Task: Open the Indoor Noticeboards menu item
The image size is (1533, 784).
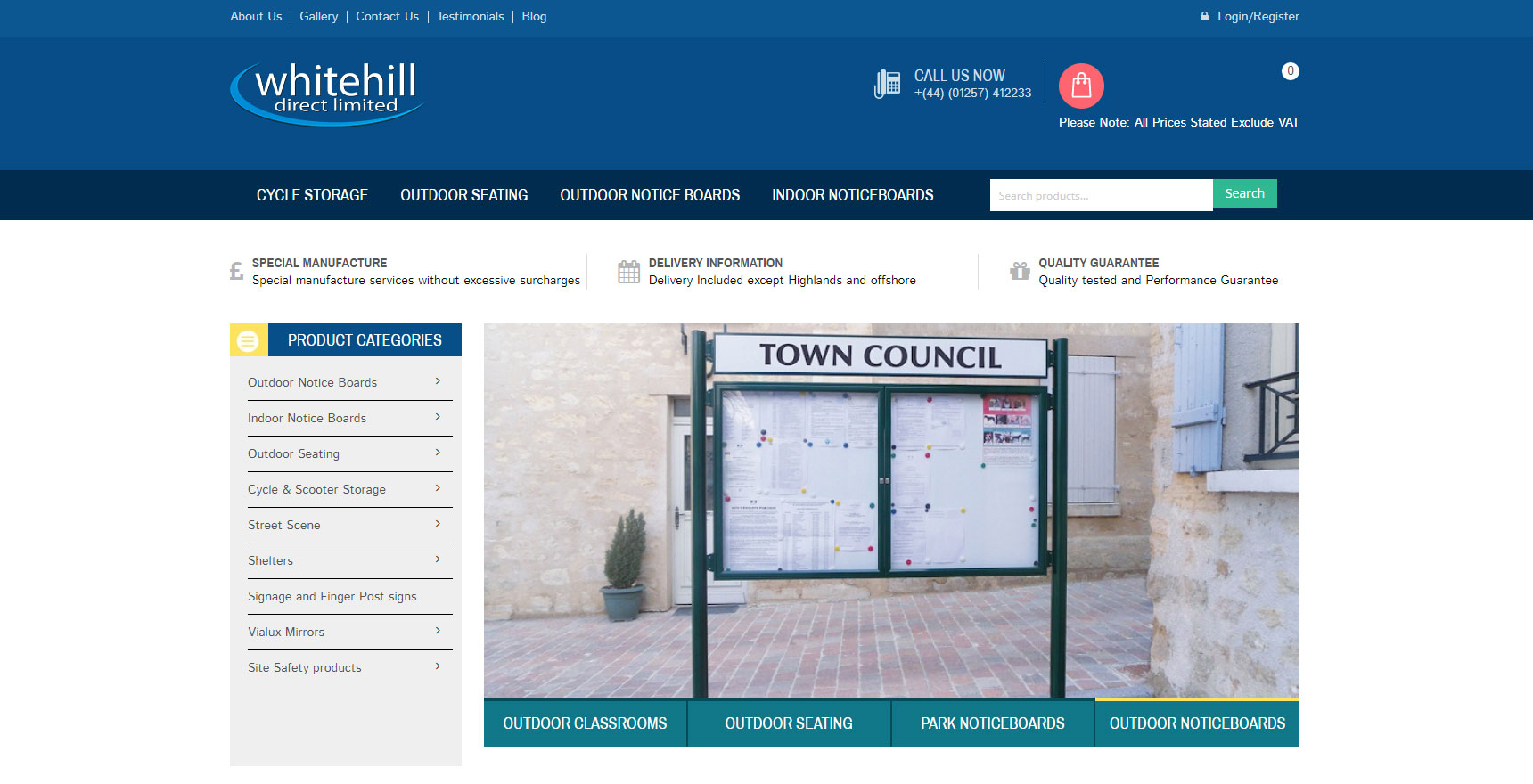Action: [852, 195]
